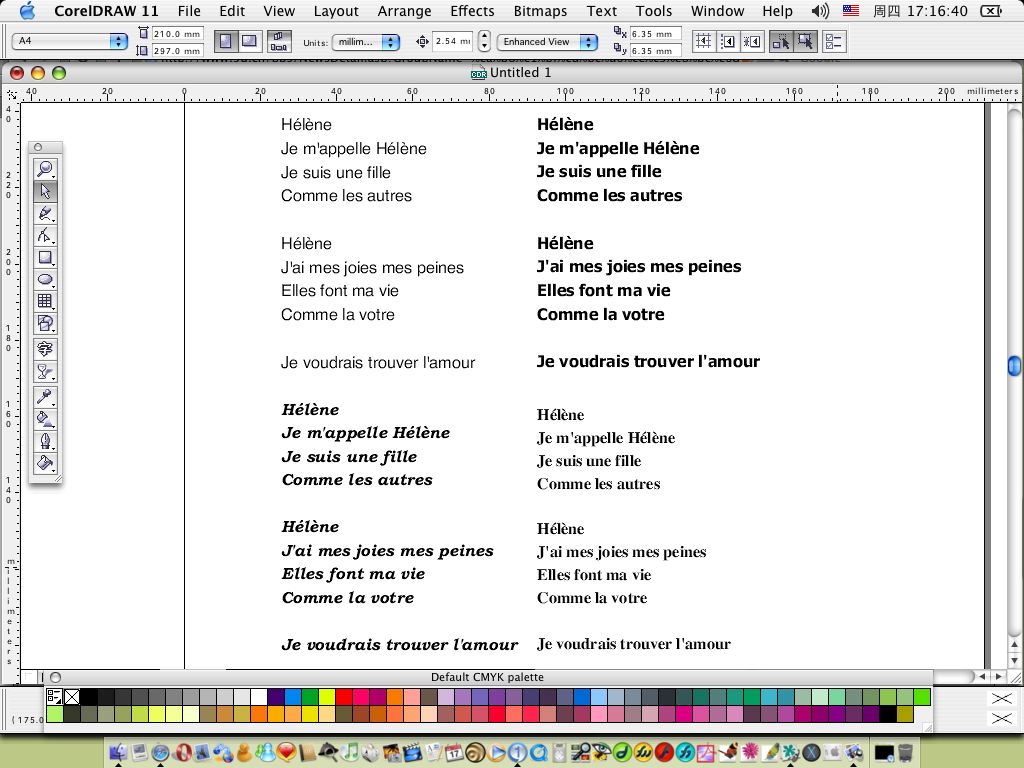This screenshot has height=768, width=1024.
Task: Select the Pick (arrow) tool
Action: (45, 191)
